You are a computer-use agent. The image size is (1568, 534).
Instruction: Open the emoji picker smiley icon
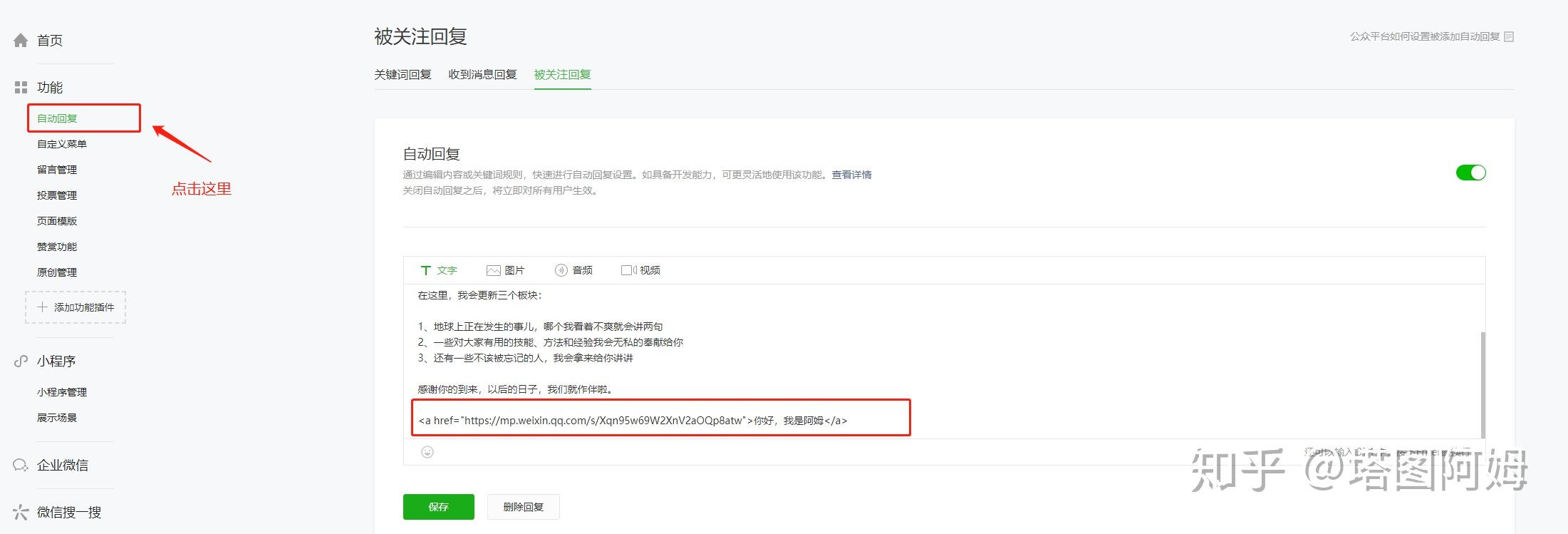tap(427, 452)
